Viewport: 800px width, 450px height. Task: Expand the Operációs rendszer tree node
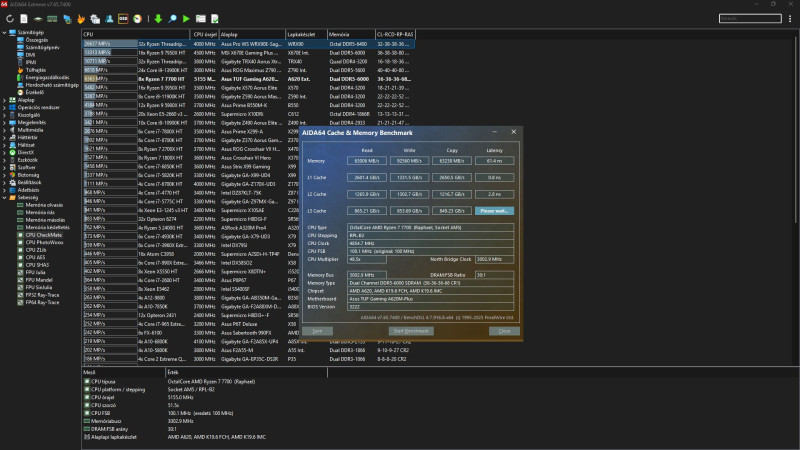(x=5, y=108)
